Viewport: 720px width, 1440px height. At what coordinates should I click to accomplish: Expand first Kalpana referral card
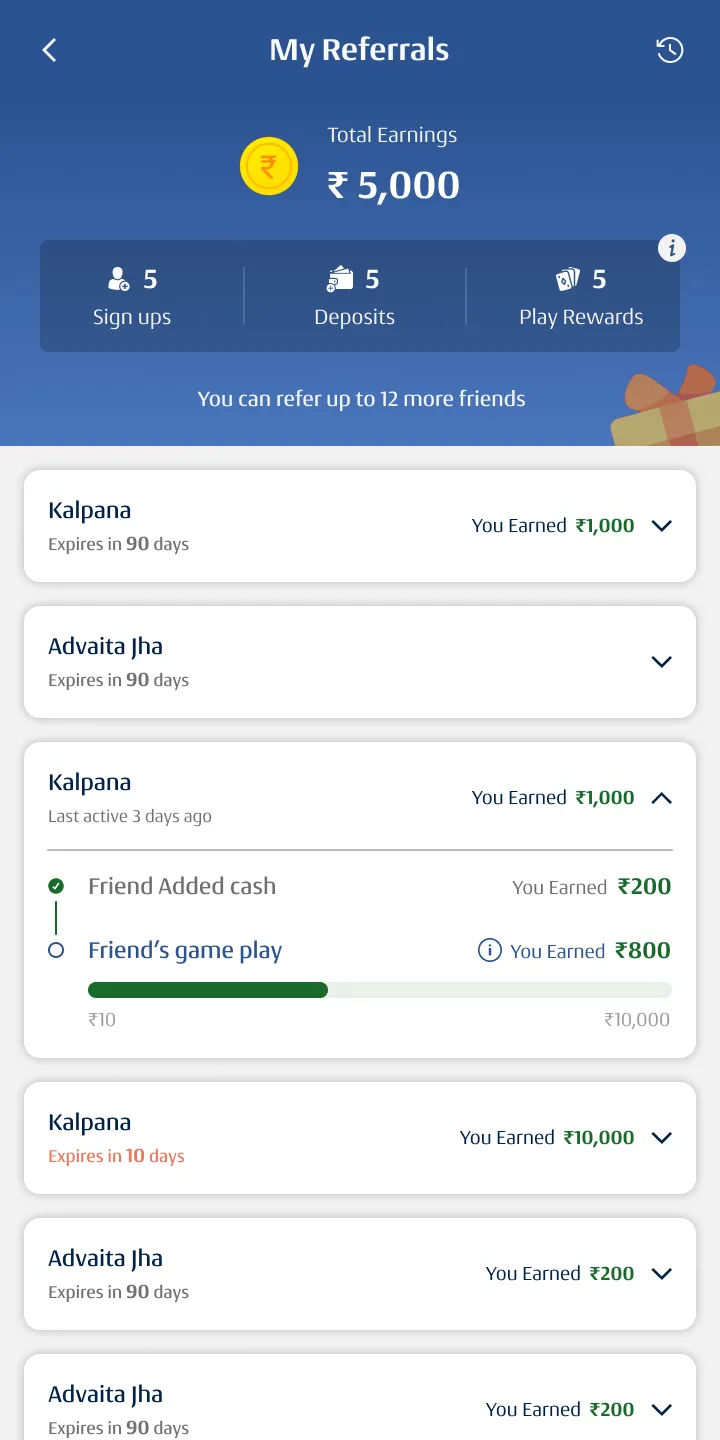[x=661, y=526]
